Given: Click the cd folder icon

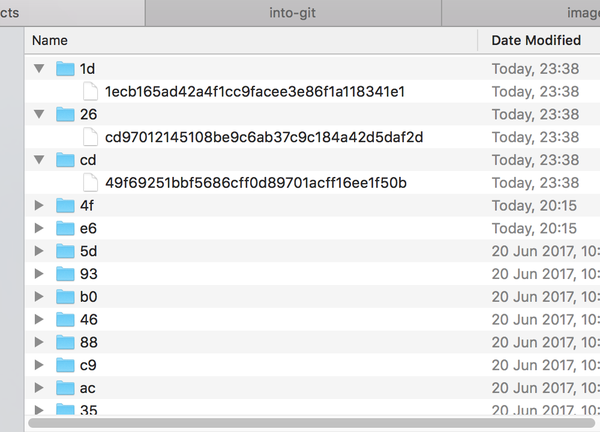Looking at the screenshot, I should (x=66, y=160).
